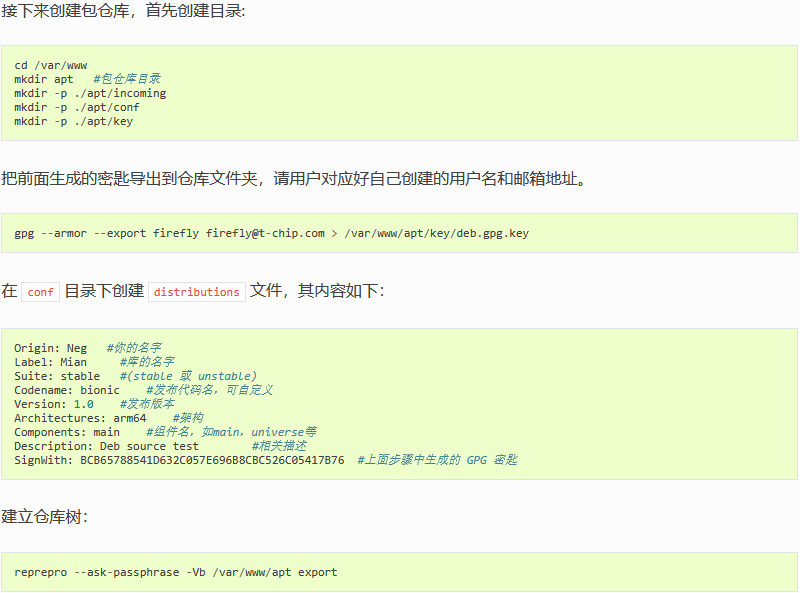Click the 'mkdir -p ./apt/incoming' line
800x593 pixels.
90,93
